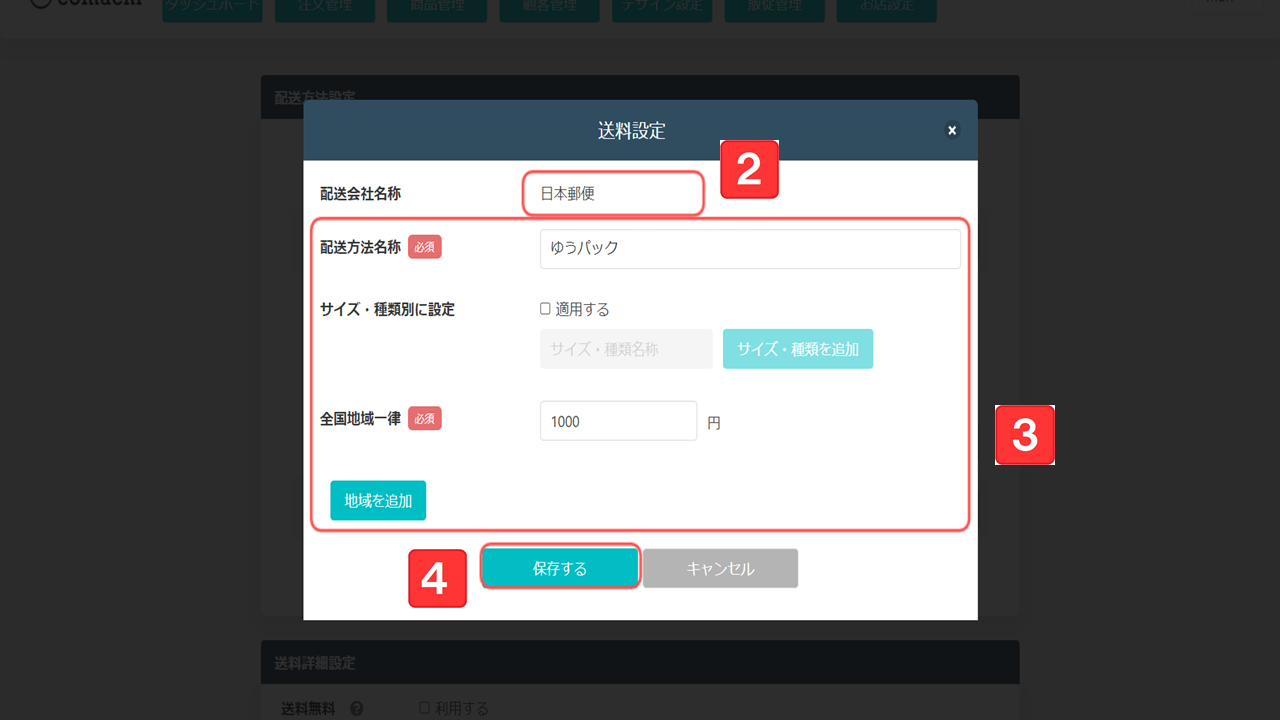
Task: Open the 注文管理 tab in the top navigation
Action: coord(325,9)
